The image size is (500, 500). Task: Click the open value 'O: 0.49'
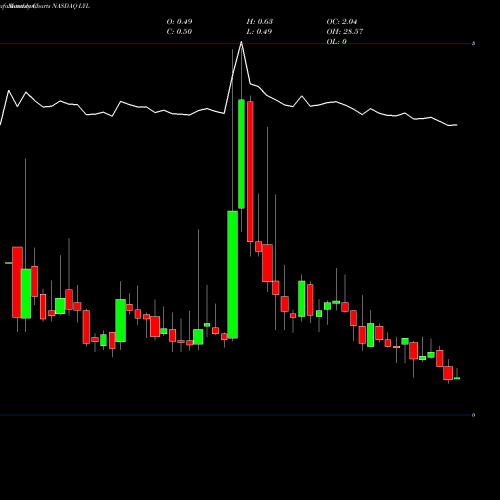pyautogui.click(x=179, y=22)
